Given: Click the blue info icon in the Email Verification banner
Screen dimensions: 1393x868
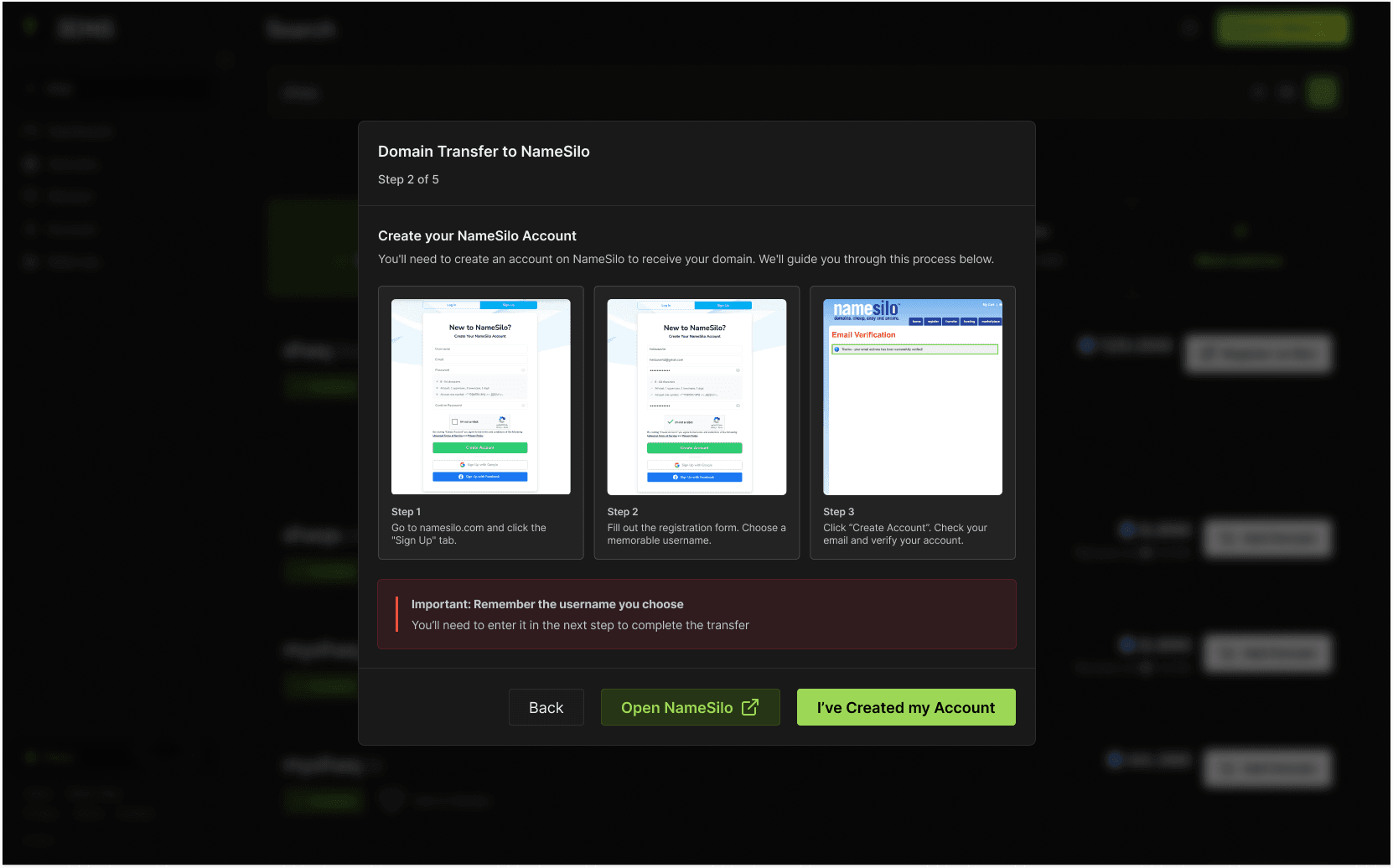Looking at the screenshot, I should [836, 349].
